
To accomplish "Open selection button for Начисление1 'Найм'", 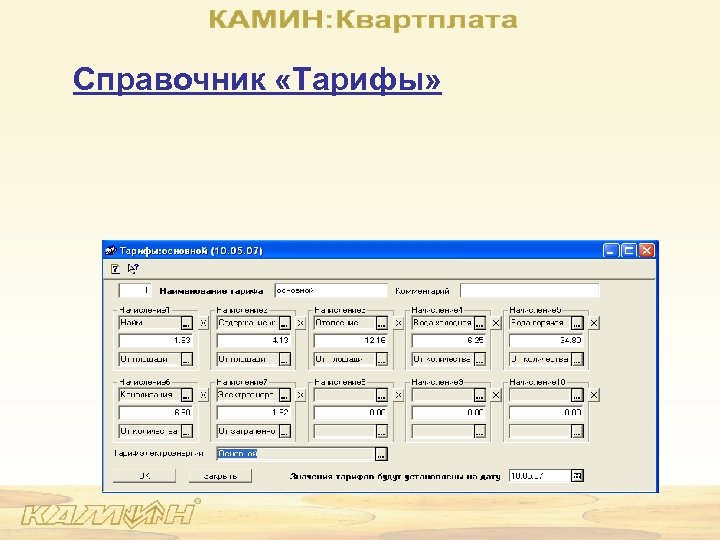I will click(x=186, y=323).
